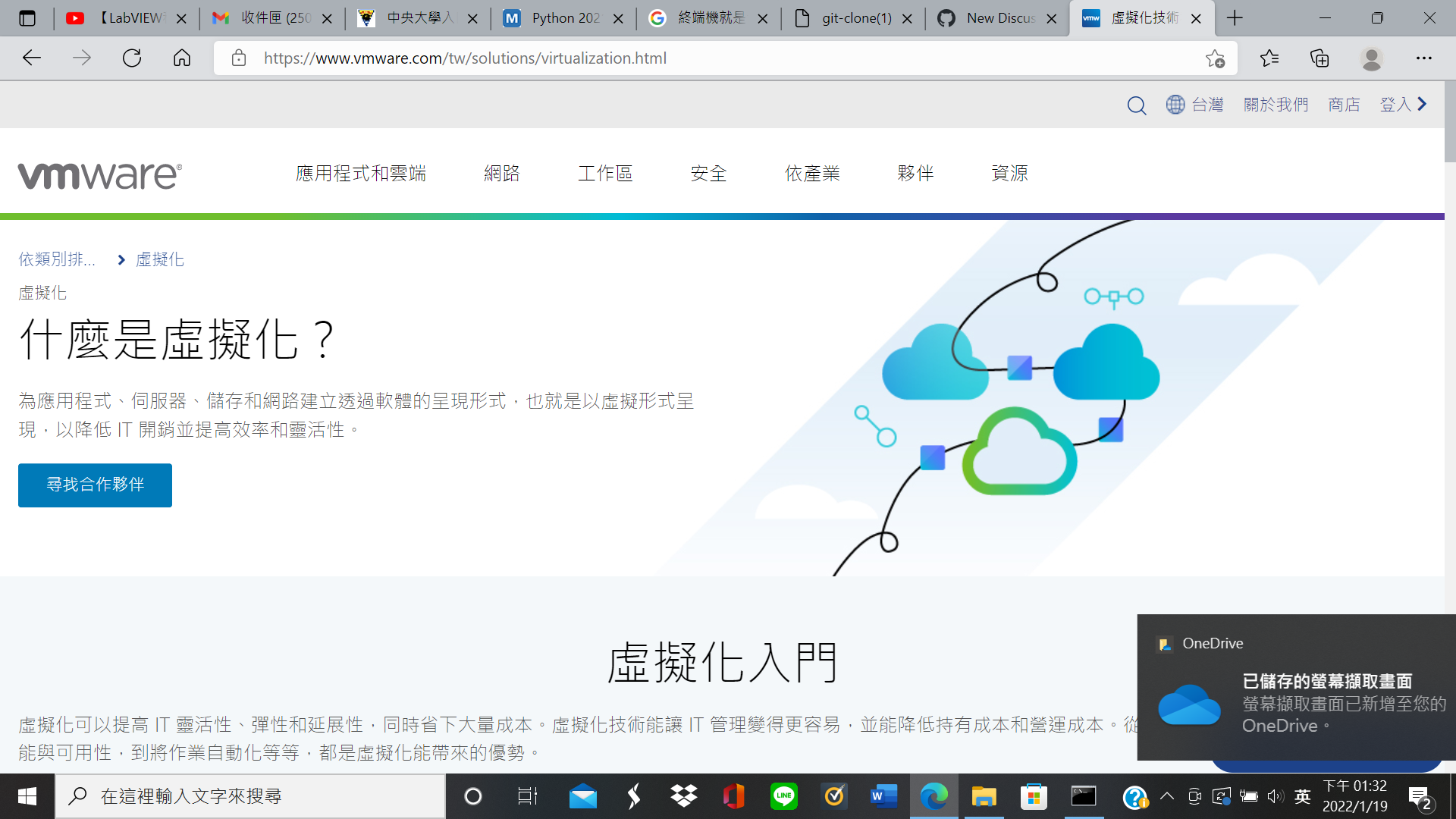Start Microsoft Word from the taskbar
The width and height of the screenshot is (1456, 819).
point(883,796)
